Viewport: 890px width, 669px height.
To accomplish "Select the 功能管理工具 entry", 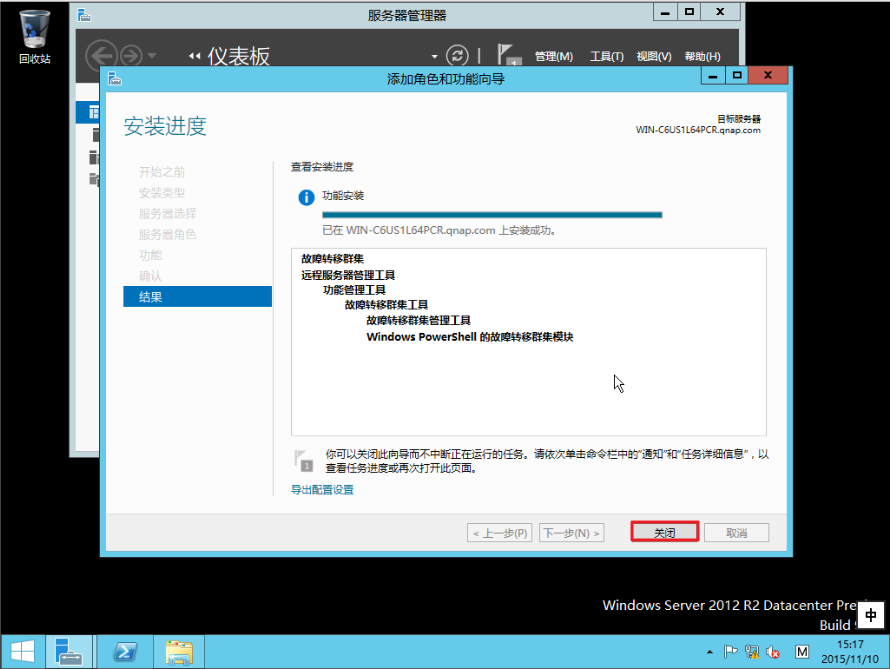I will point(354,290).
